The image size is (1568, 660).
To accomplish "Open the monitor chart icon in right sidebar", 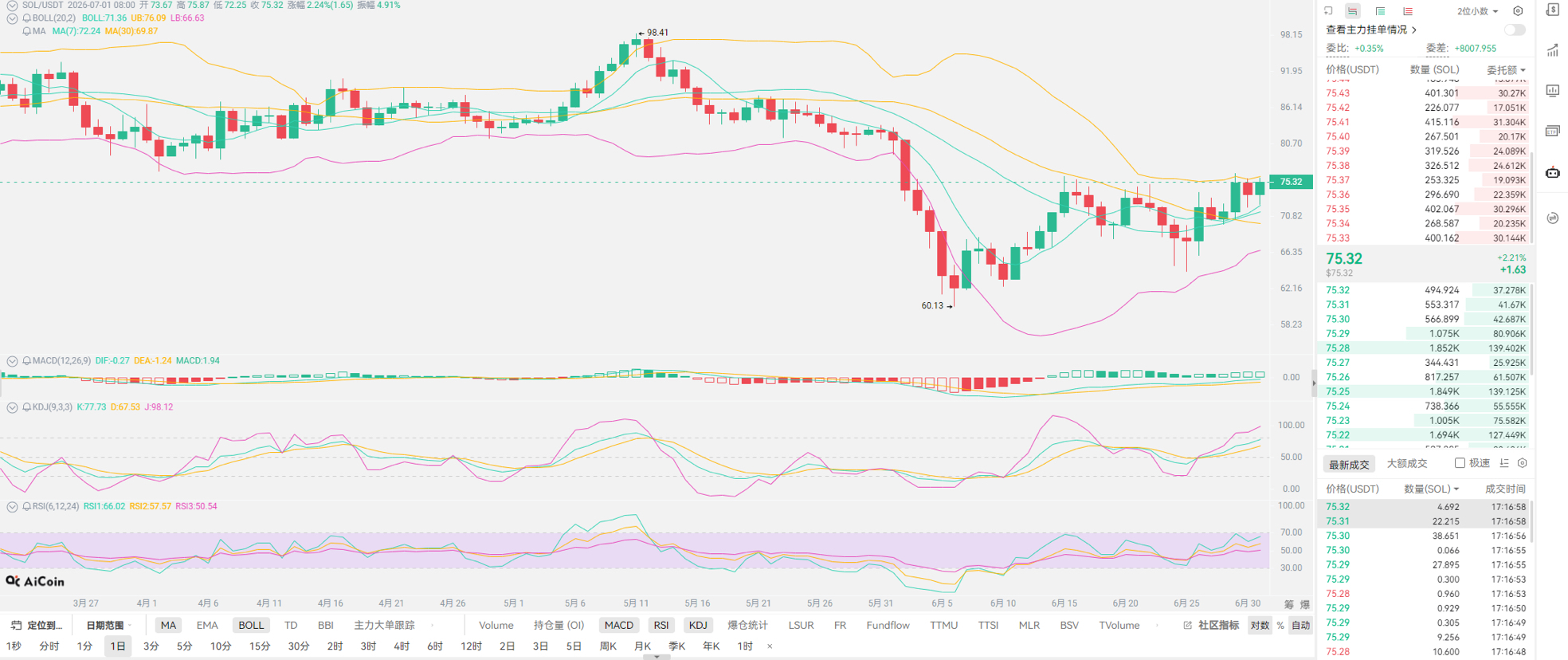I will [1553, 90].
